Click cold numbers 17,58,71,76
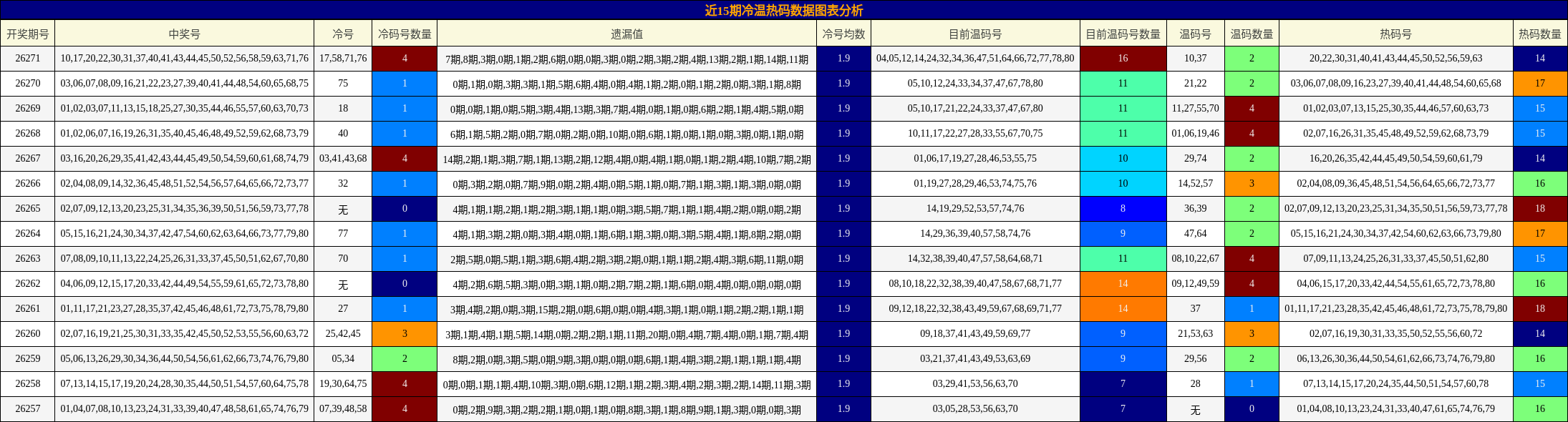Screen dimensions: 1568x422 coord(343,59)
